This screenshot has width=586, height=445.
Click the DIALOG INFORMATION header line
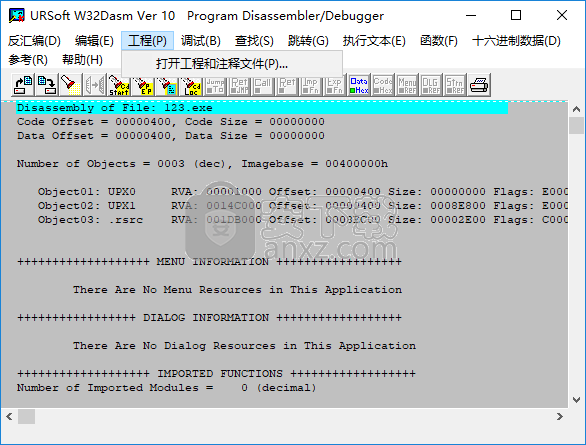tap(209, 318)
